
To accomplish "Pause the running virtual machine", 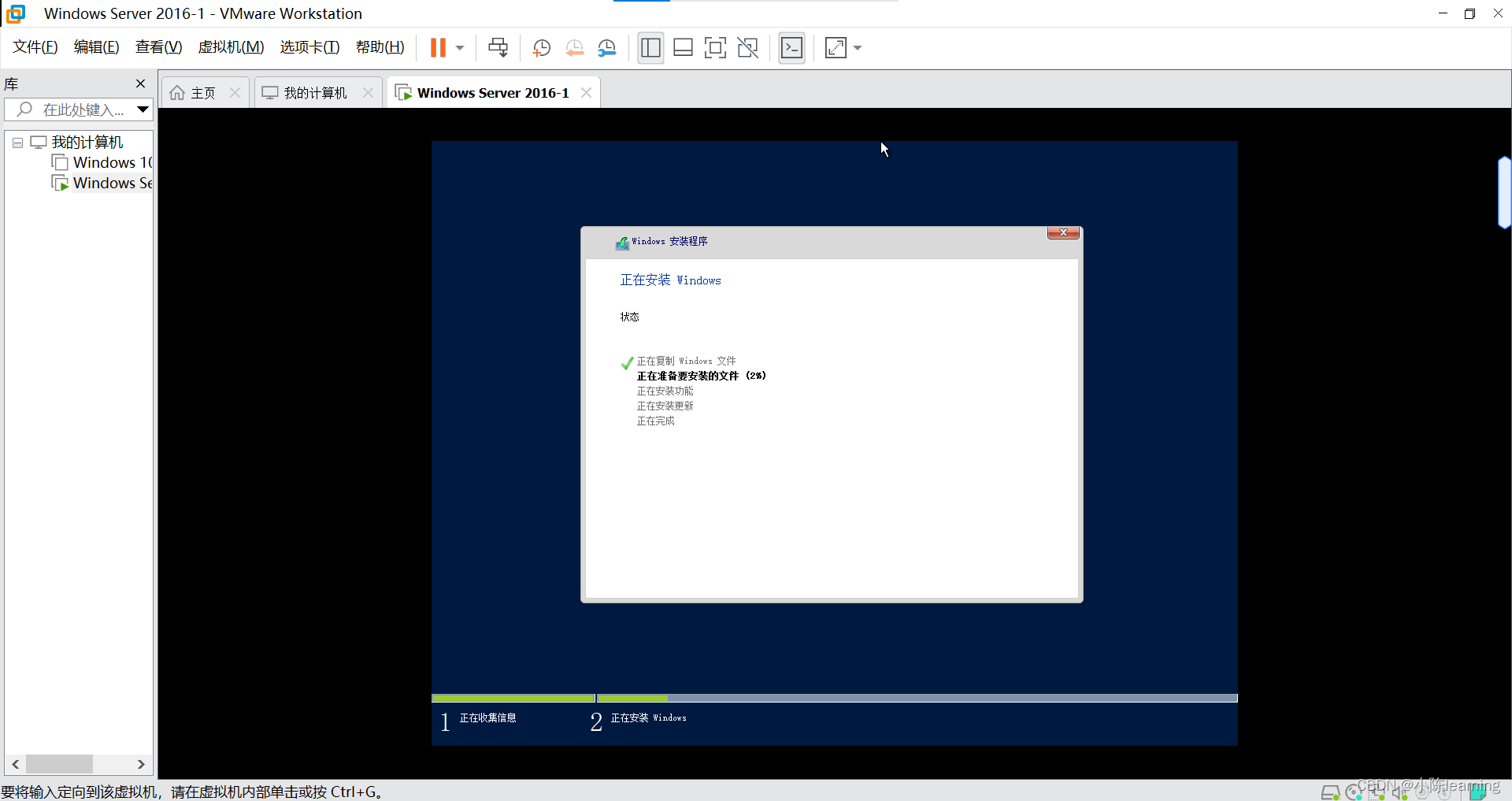I will click(438, 48).
